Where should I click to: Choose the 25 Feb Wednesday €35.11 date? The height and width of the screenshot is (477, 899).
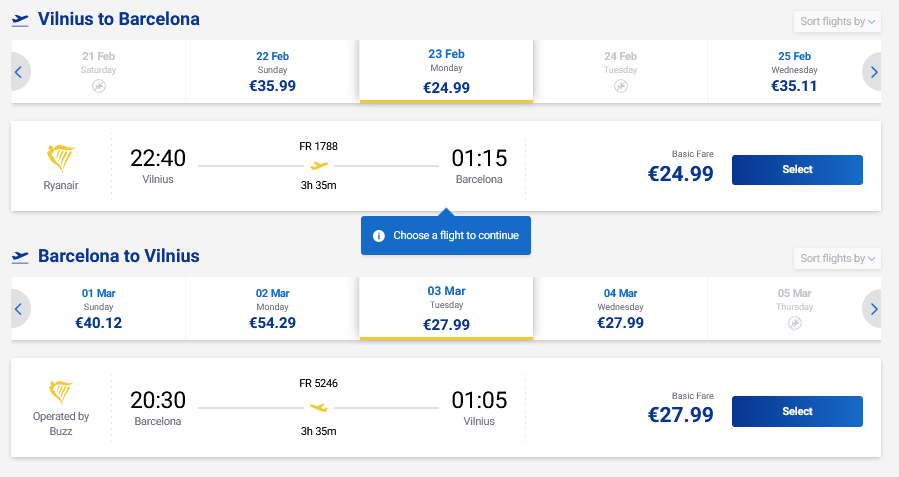click(794, 71)
